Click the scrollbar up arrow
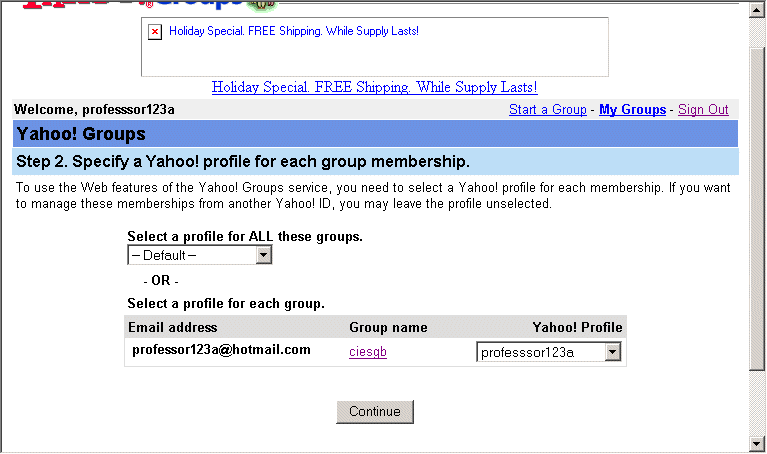Viewport: 767px width, 454px height. 756,10
